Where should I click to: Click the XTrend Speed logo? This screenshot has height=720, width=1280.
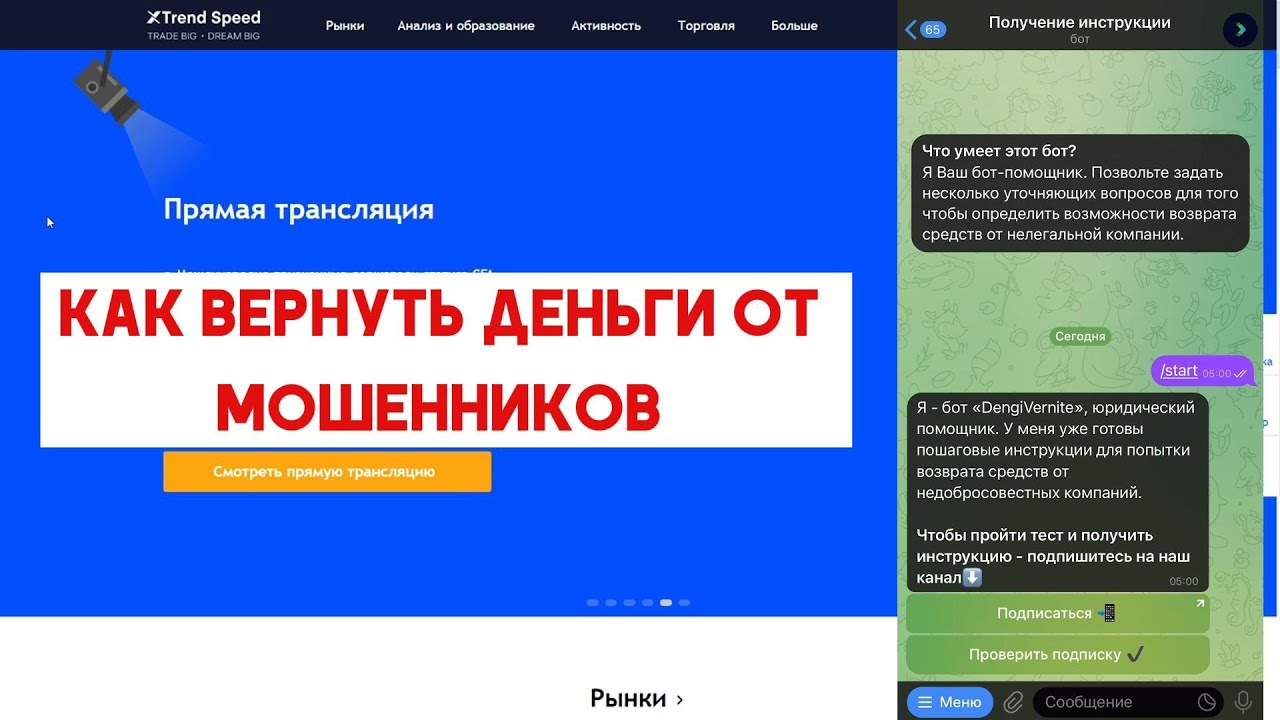click(203, 25)
